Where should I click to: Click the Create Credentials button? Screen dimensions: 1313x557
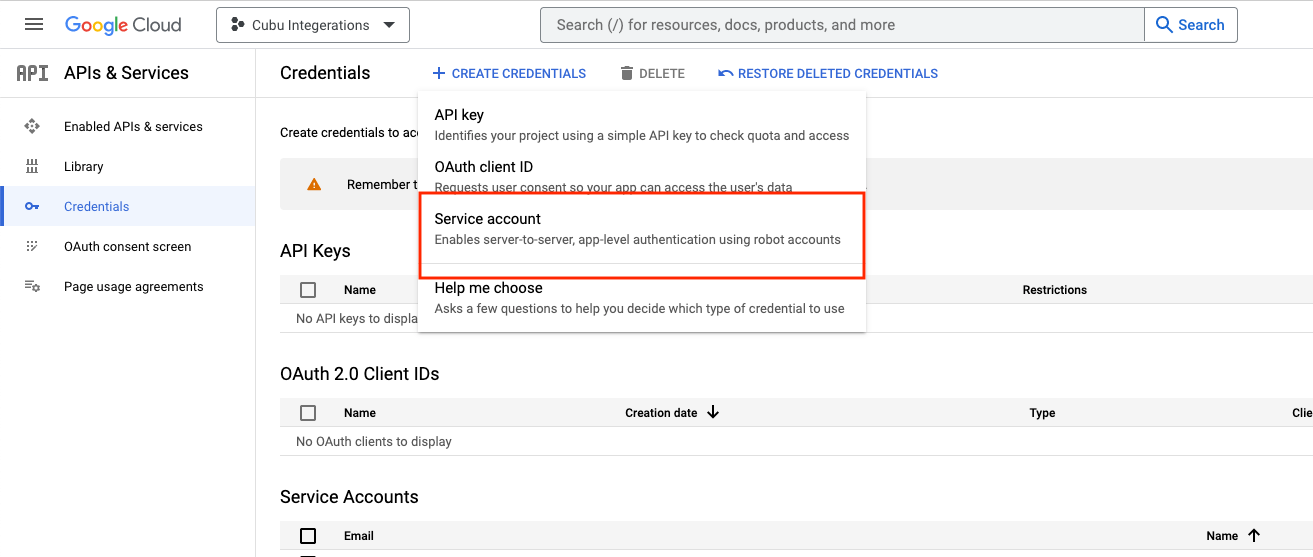pos(509,74)
